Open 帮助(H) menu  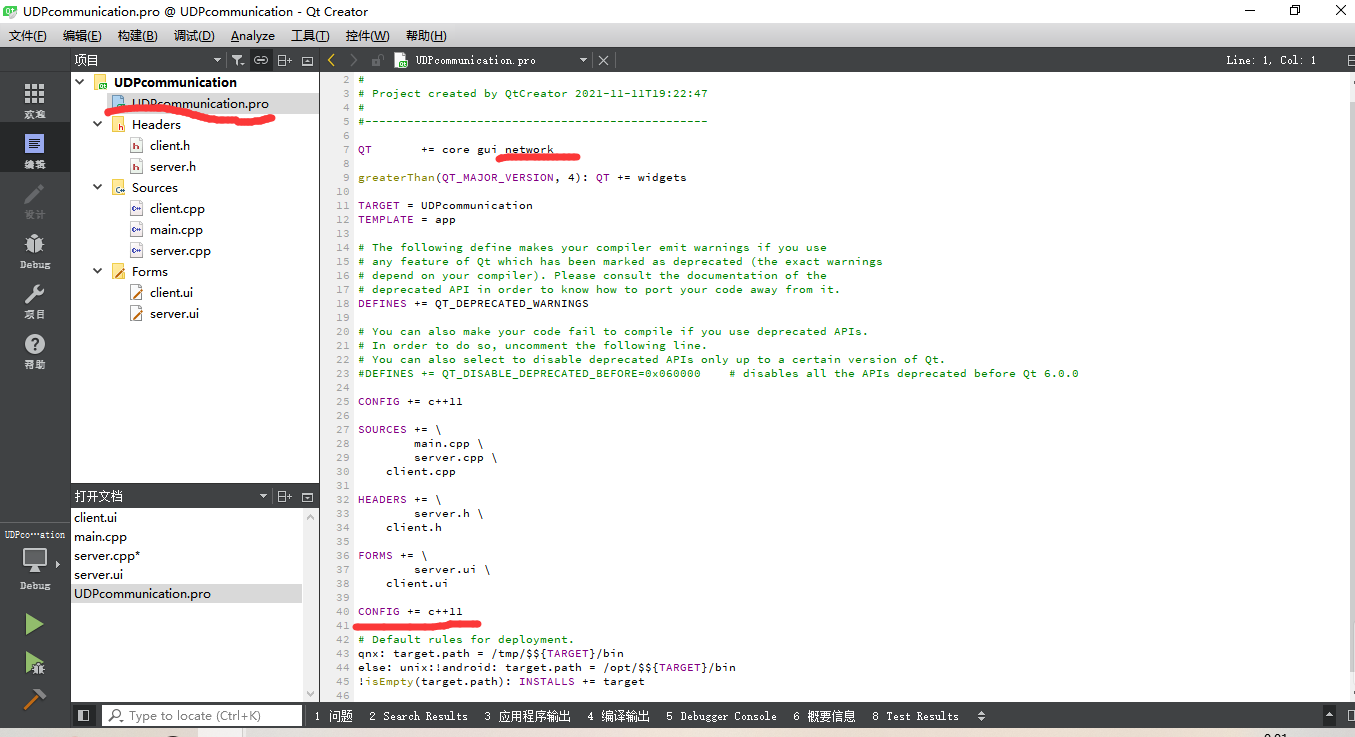[426, 36]
